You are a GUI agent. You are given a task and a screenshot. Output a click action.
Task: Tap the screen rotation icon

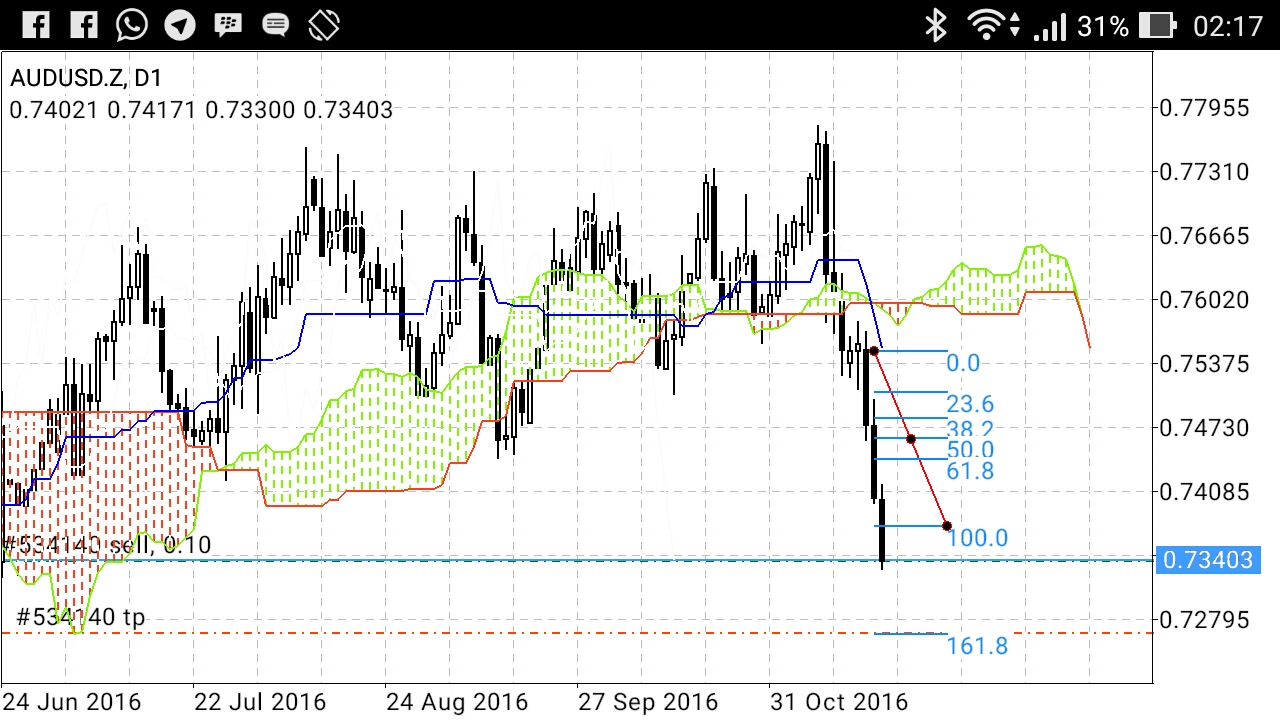(x=324, y=25)
